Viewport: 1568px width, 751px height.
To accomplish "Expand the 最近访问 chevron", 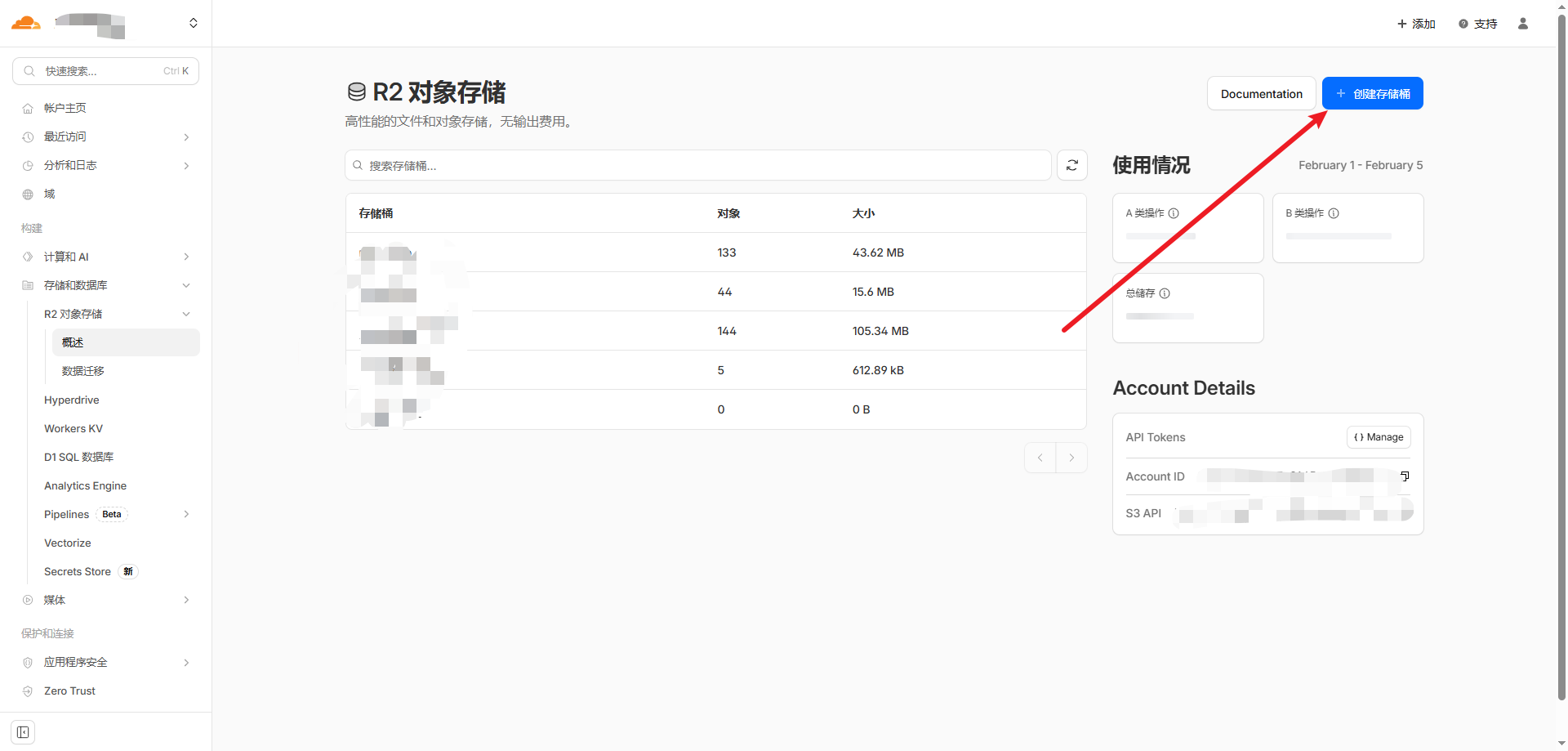I will [186, 136].
